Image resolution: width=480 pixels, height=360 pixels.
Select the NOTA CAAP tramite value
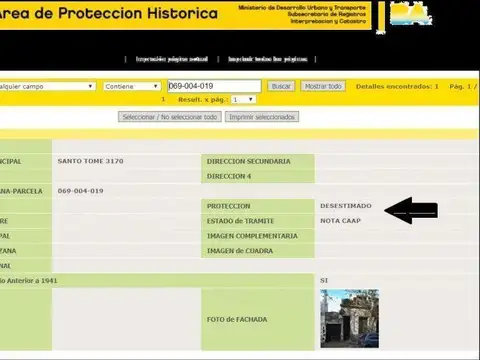[340, 221]
